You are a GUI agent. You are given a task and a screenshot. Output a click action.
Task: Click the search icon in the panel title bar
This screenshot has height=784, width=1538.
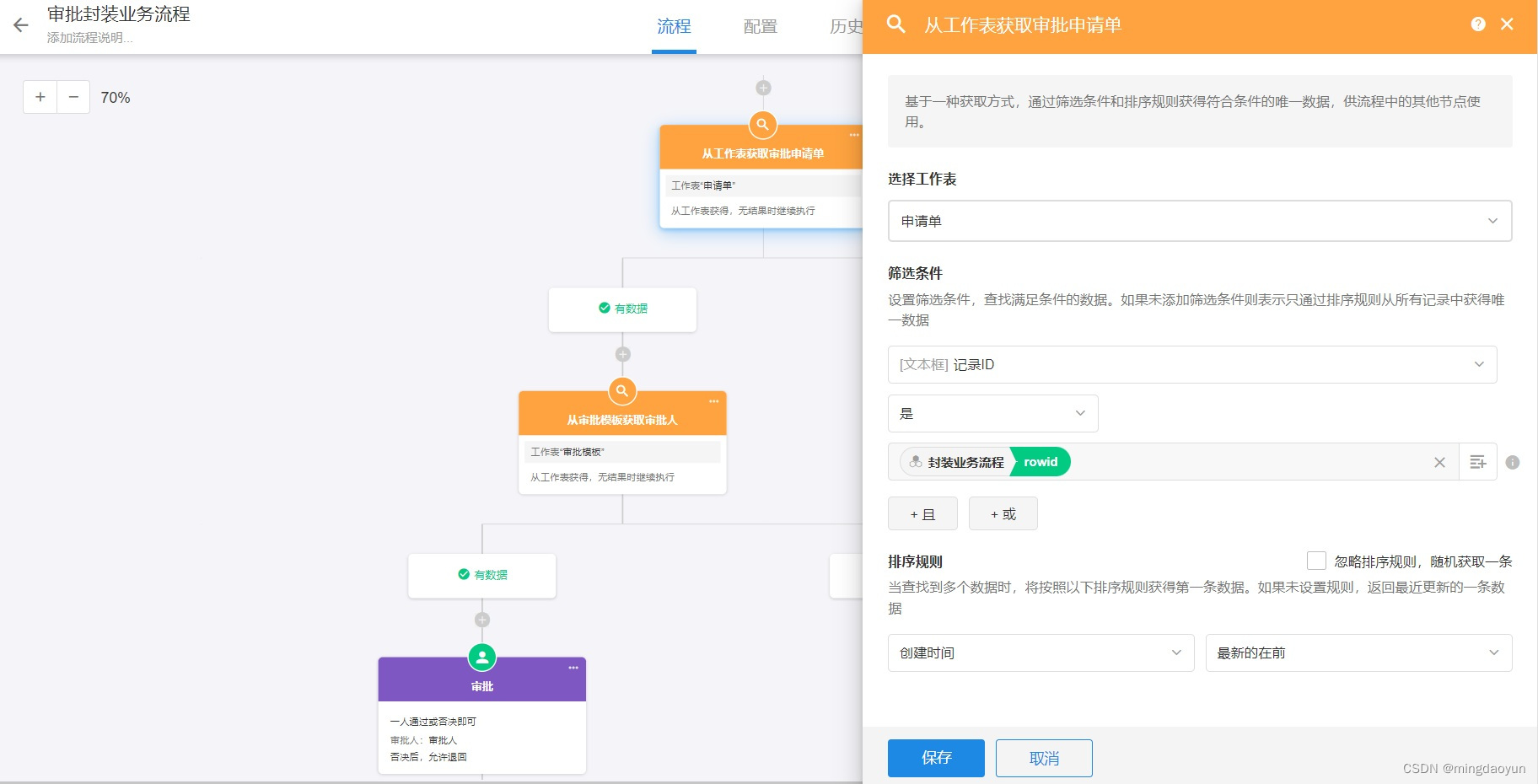(895, 25)
